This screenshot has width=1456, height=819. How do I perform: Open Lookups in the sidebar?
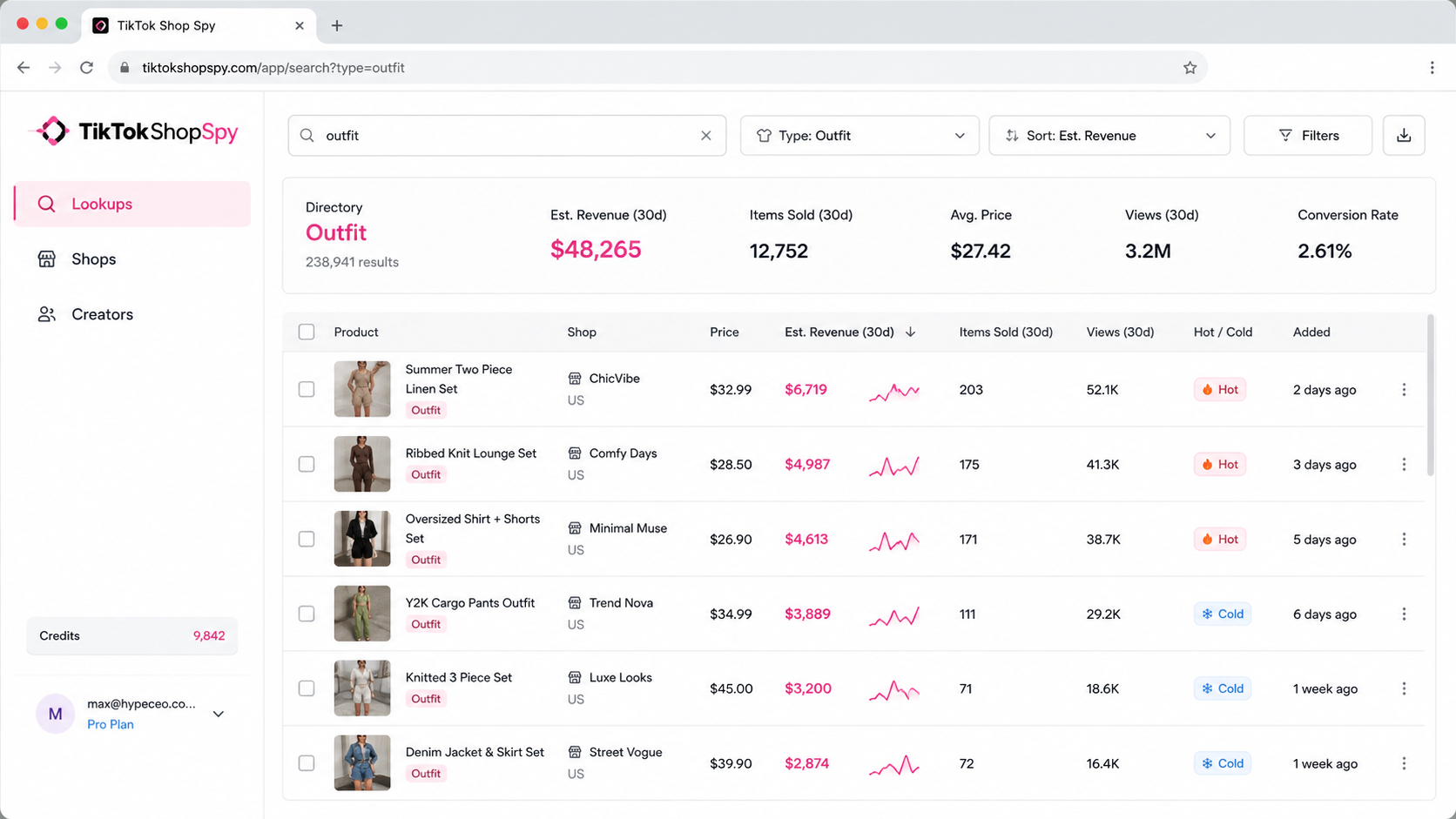tap(132, 204)
